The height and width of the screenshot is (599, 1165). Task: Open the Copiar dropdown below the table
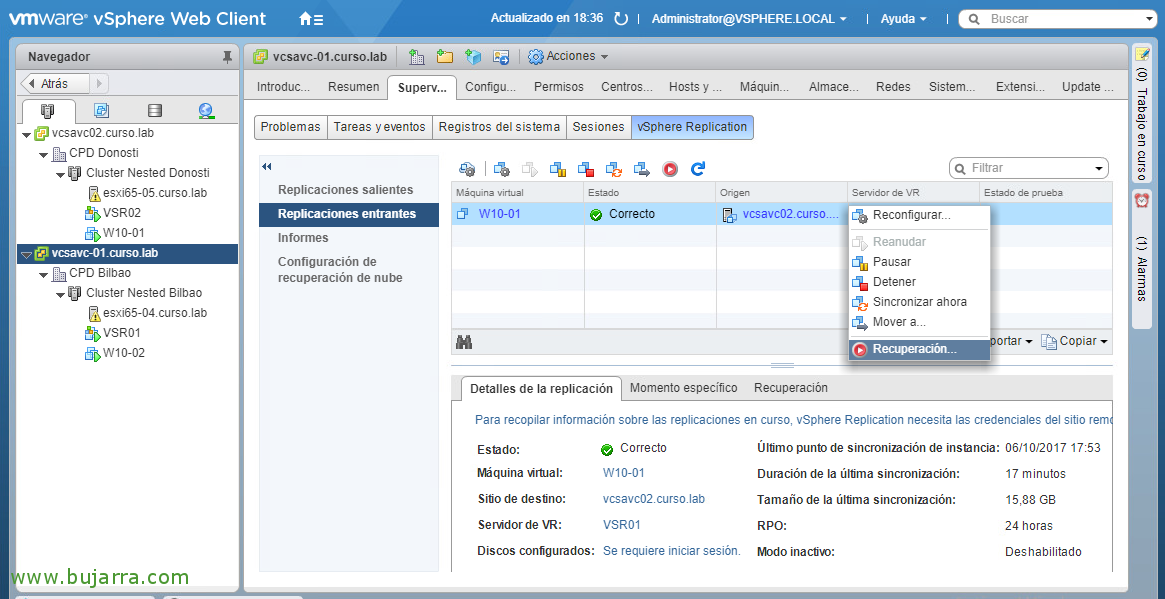1075,341
